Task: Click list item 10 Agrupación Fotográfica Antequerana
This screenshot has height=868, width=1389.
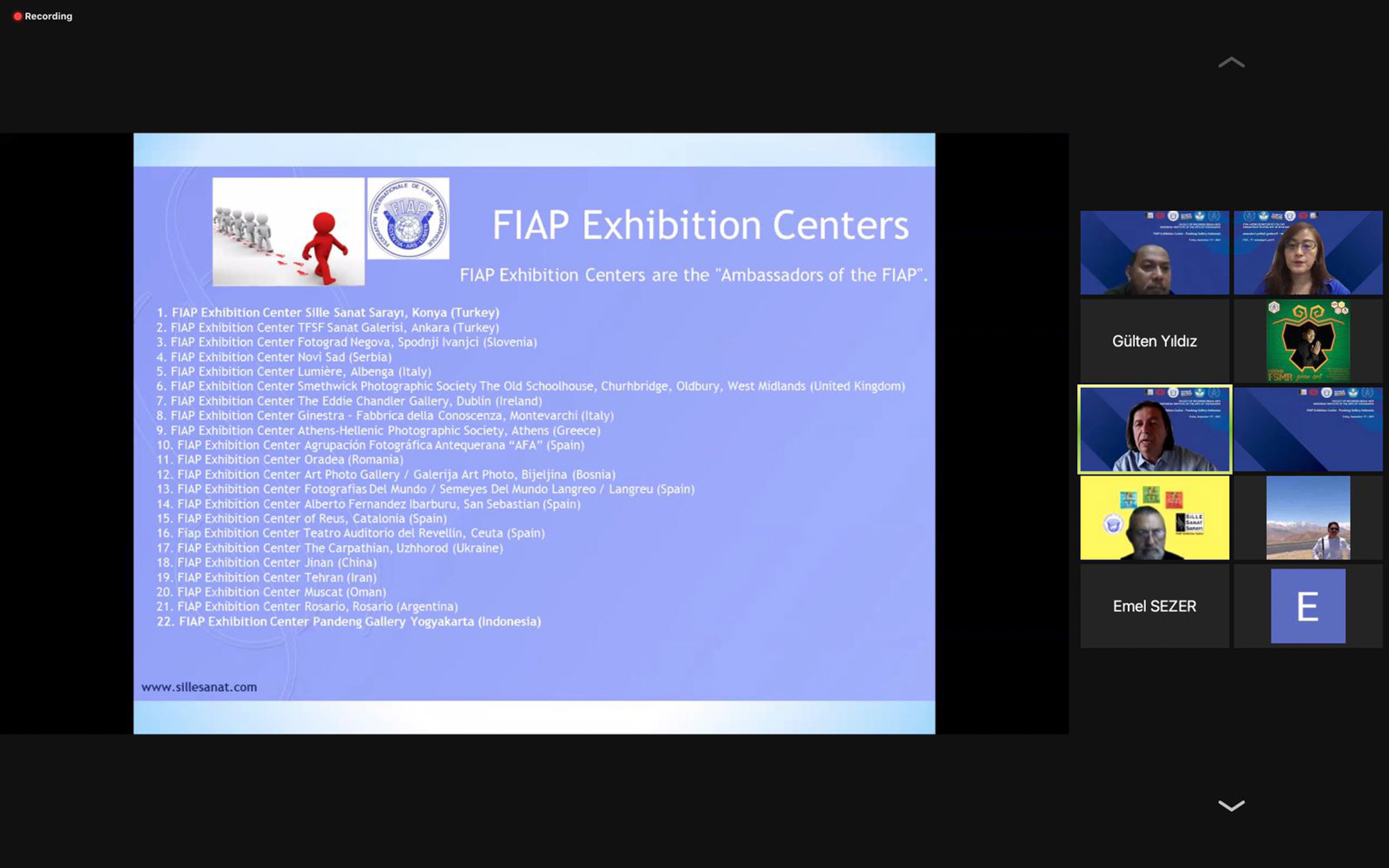Action: coord(370,445)
